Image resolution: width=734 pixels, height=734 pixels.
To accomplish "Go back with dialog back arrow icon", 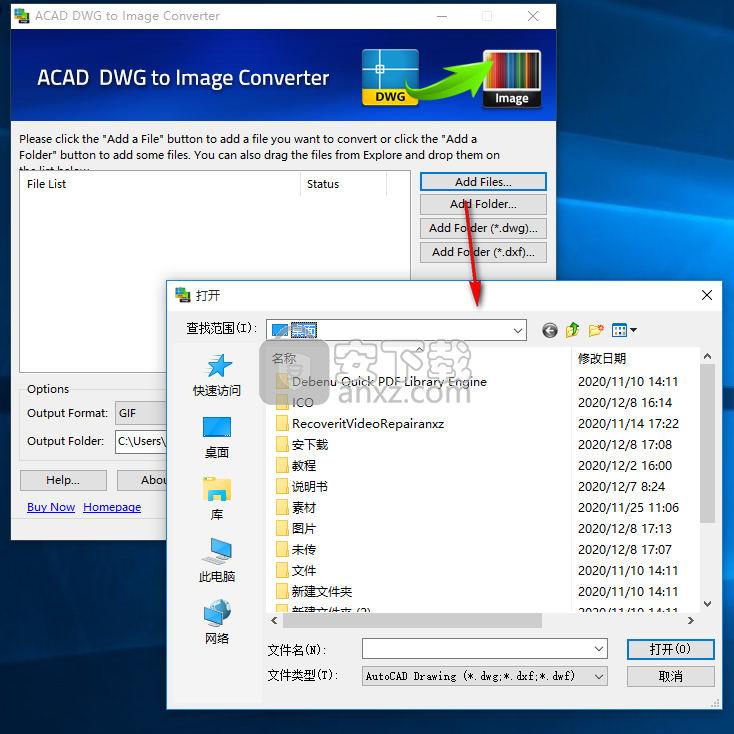I will [550, 330].
